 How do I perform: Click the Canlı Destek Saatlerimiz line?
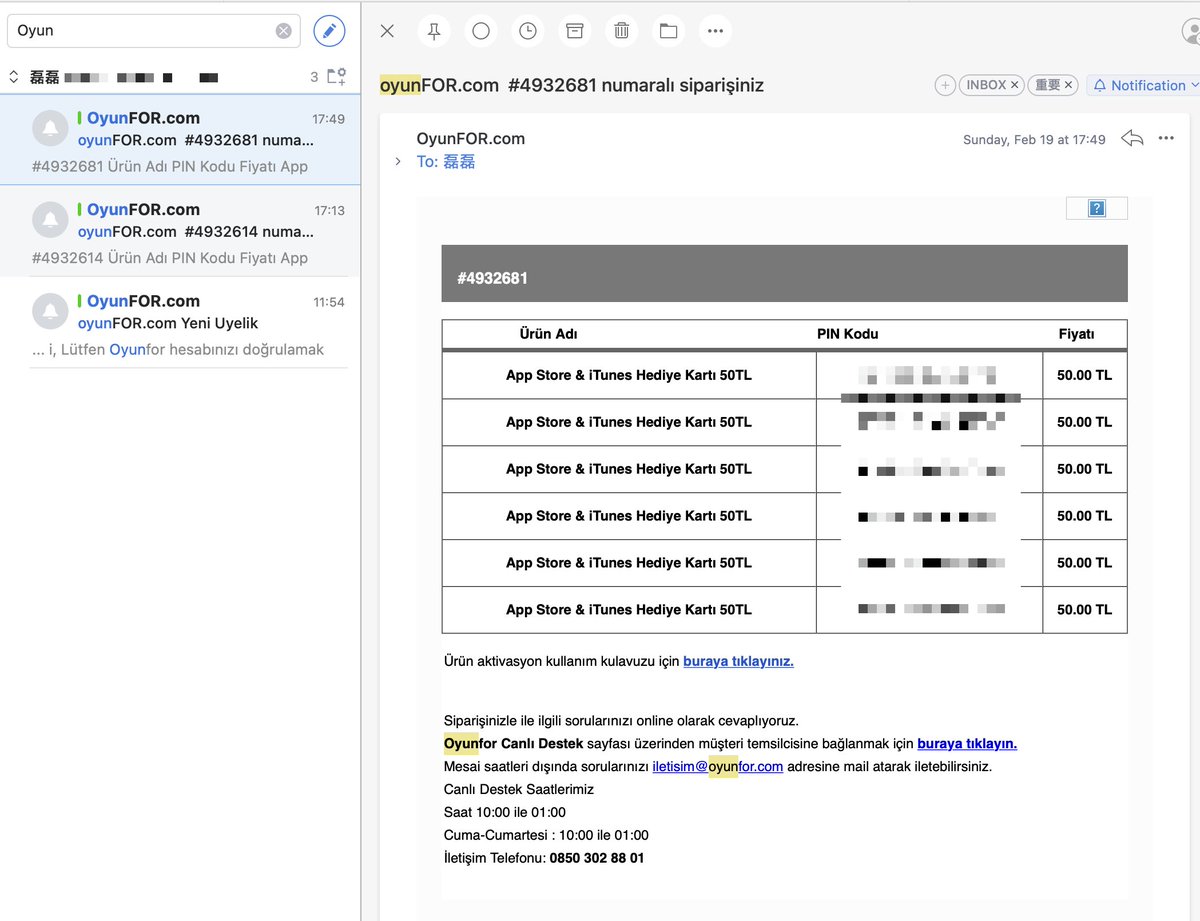[x=519, y=789]
